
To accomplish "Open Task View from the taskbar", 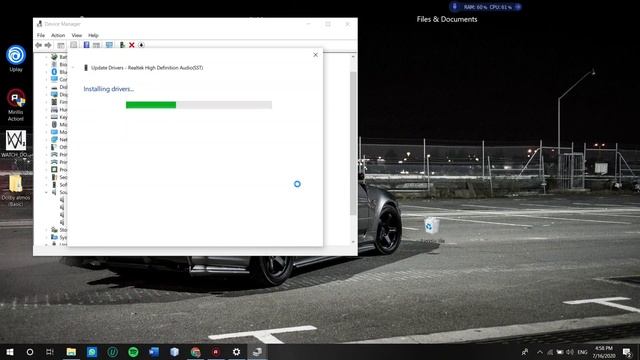I will point(50,352).
